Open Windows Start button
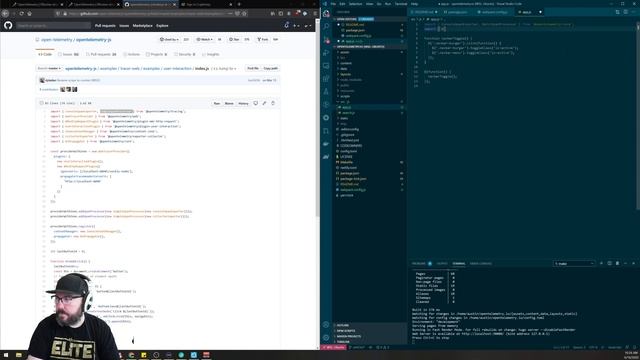The width and height of the screenshot is (640, 360). [6, 355]
